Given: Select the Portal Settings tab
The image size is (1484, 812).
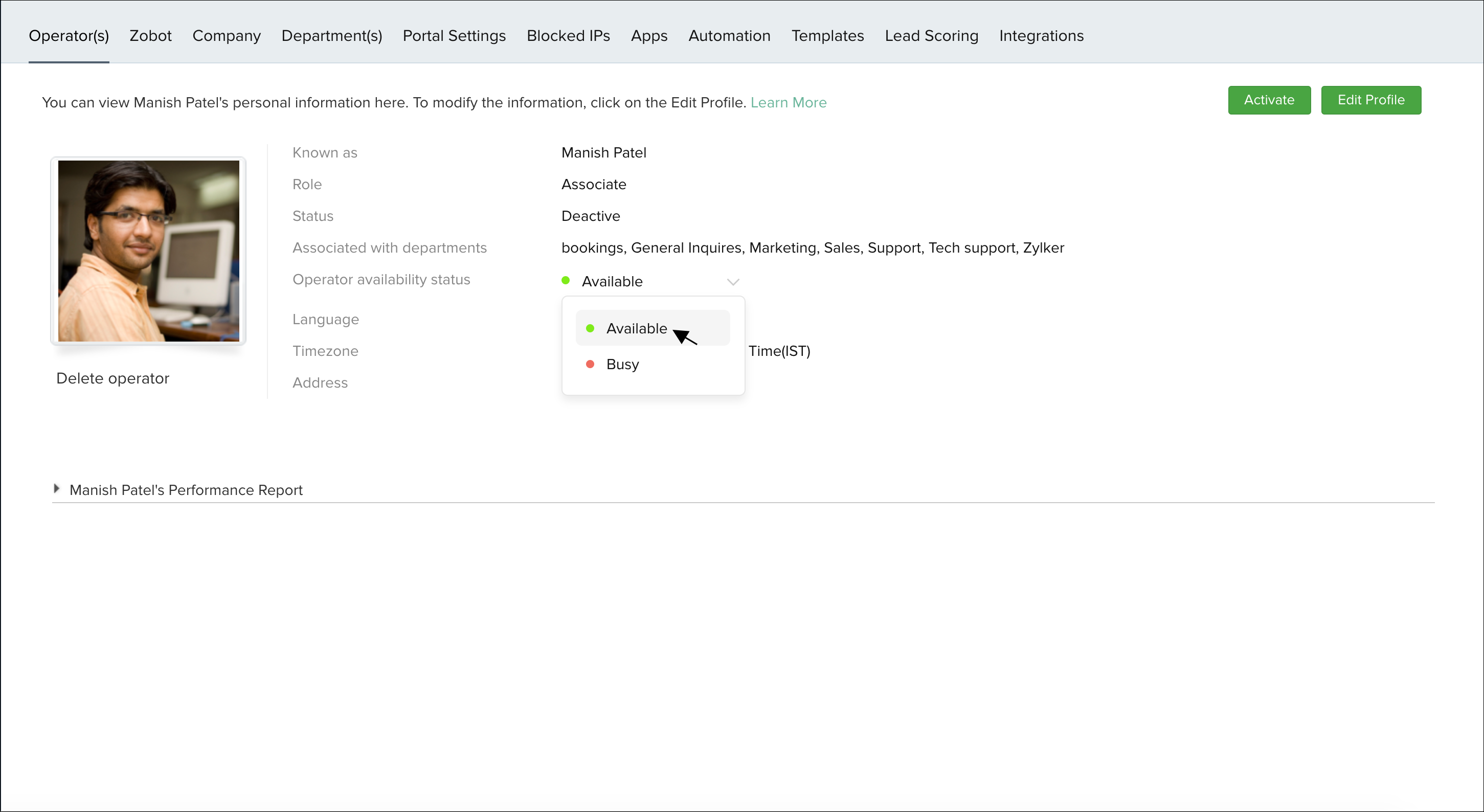Looking at the screenshot, I should [x=454, y=36].
